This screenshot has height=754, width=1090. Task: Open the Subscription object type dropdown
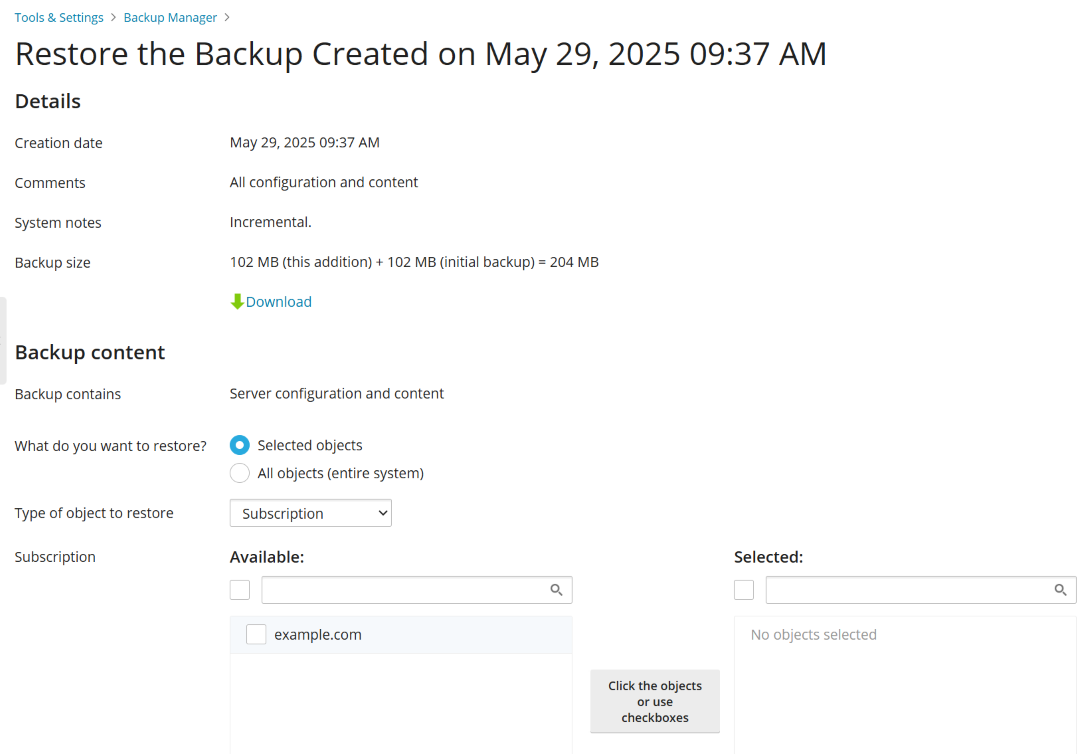click(x=310, y=513)
